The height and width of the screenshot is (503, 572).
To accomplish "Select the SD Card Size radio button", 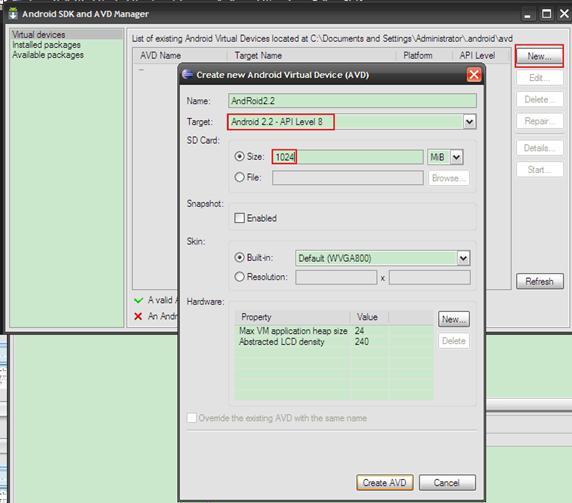I will pyautogui.click(x=239, y=156).
